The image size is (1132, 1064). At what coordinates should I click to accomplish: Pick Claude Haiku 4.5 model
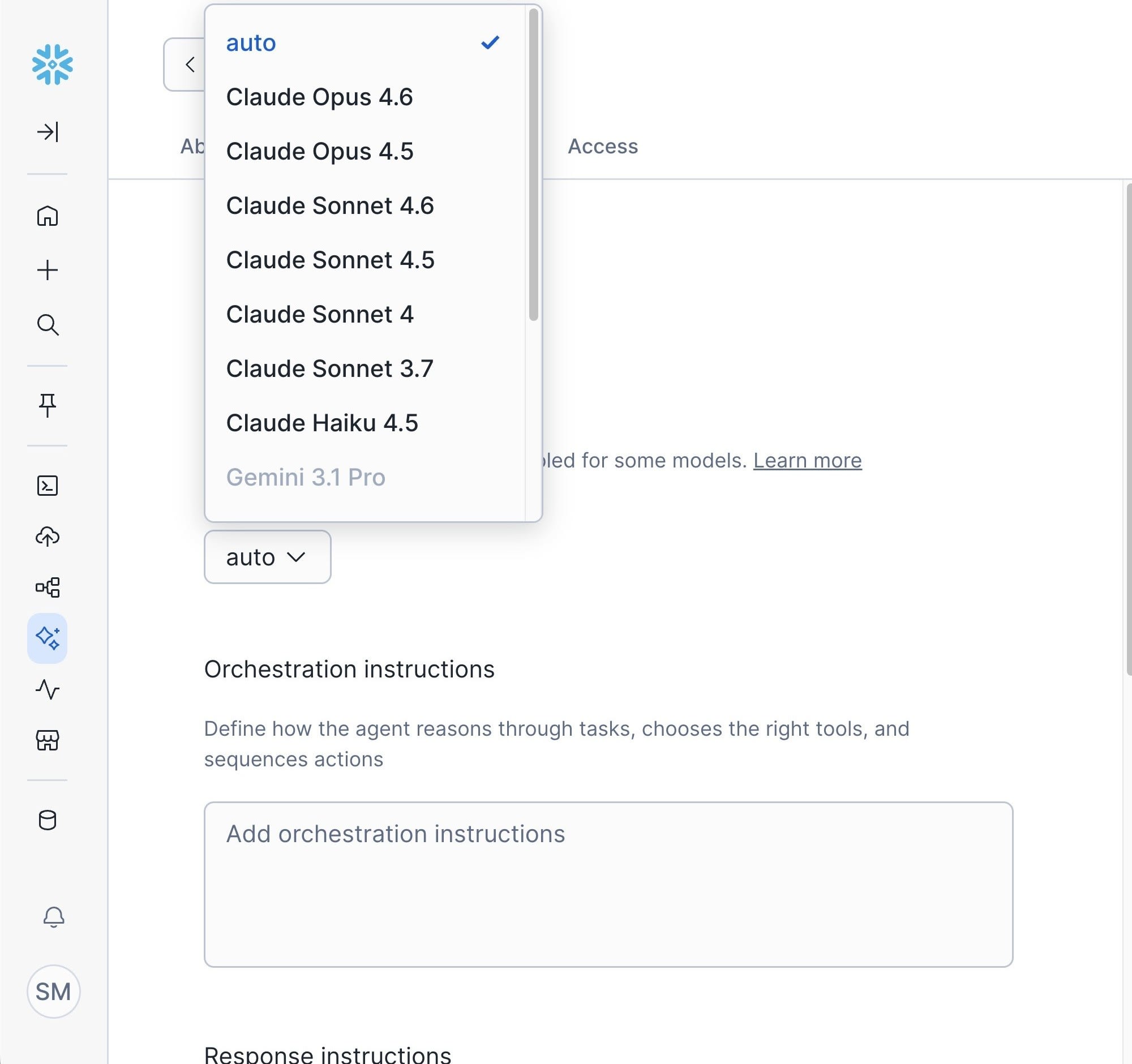(322, 423)
